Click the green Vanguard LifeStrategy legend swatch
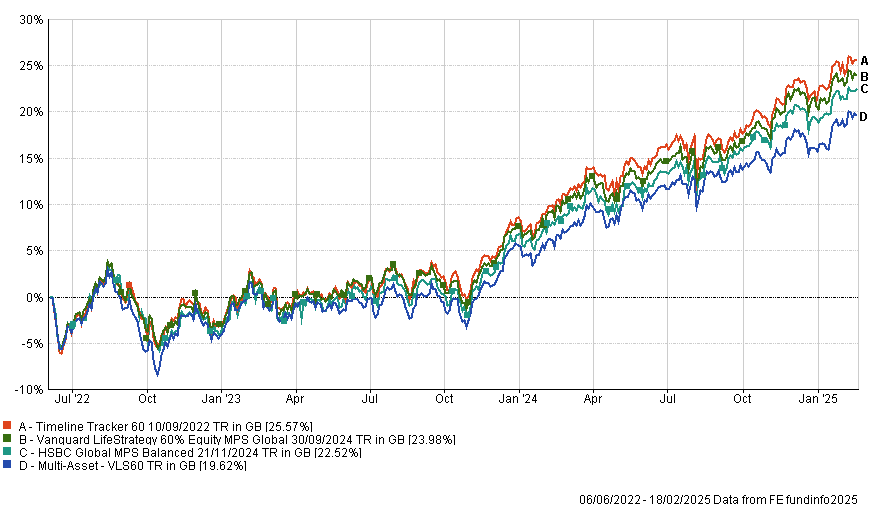The width and height of the screenshot is (872, 505). 7,439
